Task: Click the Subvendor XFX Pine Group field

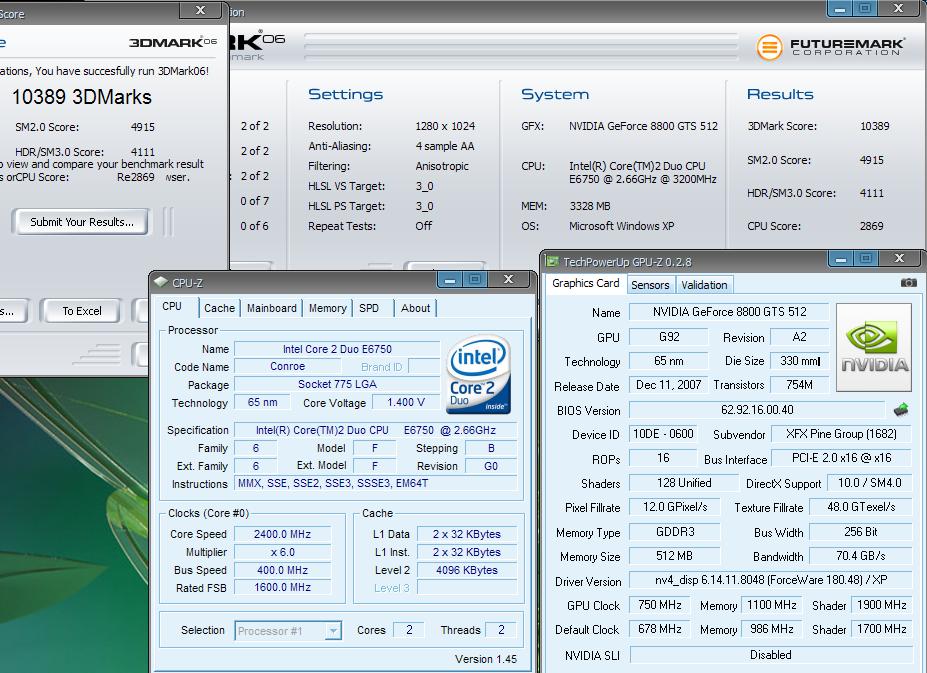Action: (841, 434)
